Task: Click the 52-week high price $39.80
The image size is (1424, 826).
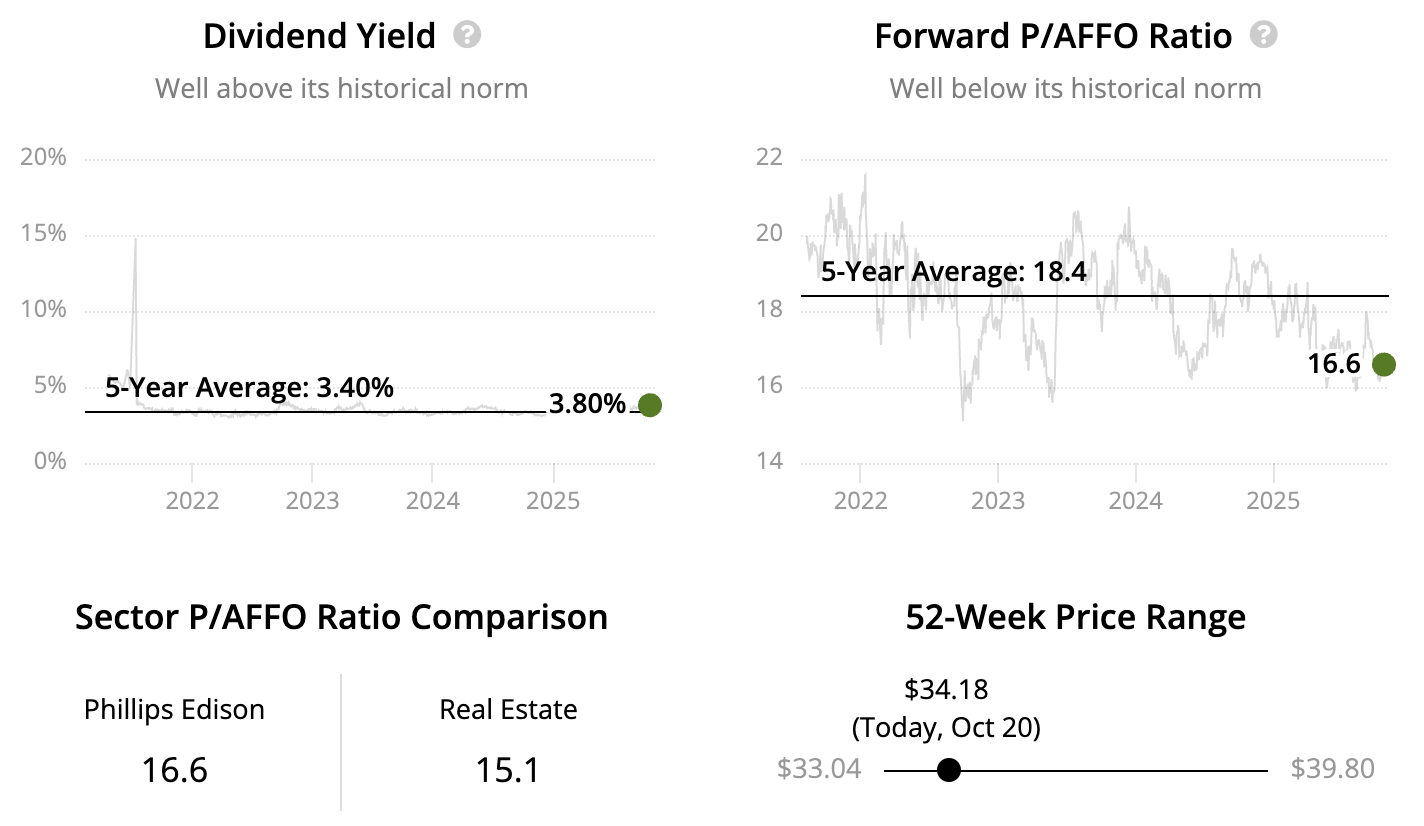Action: (x=1332, y=769)
